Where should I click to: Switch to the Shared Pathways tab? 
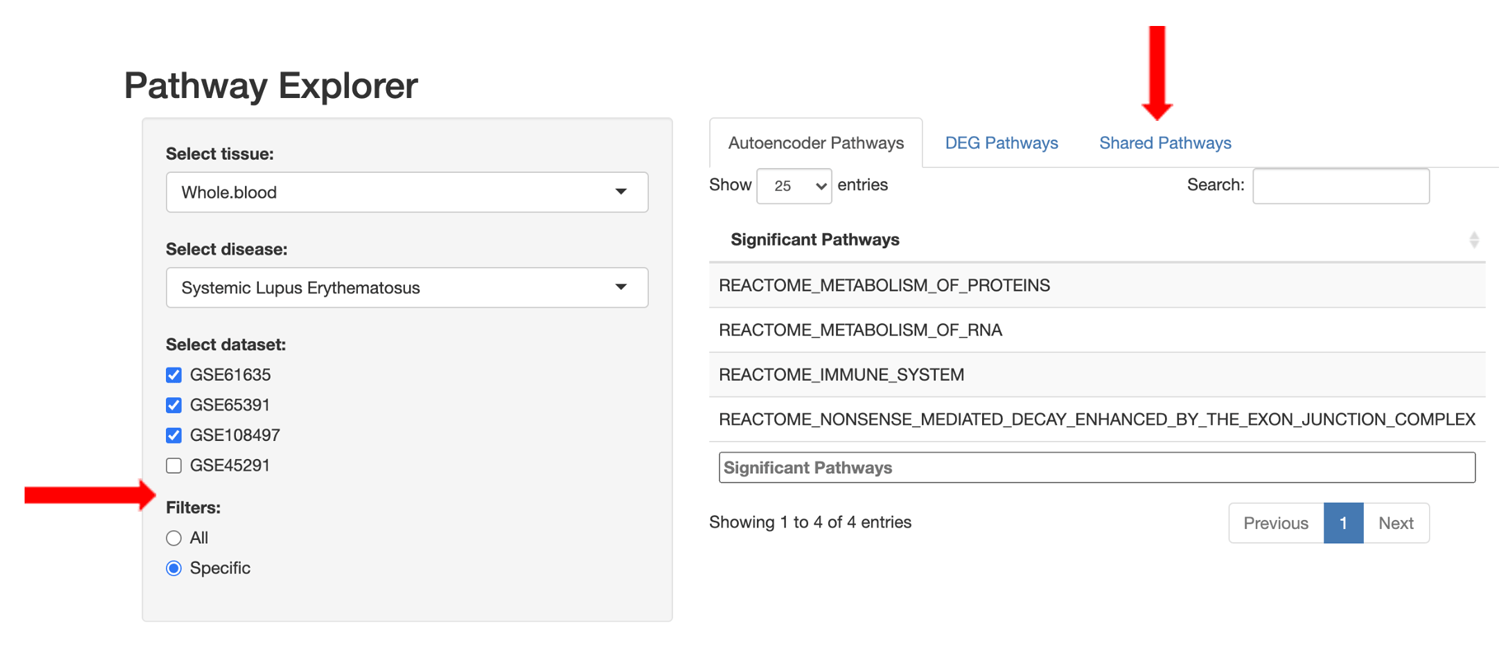pos(1165,143)
